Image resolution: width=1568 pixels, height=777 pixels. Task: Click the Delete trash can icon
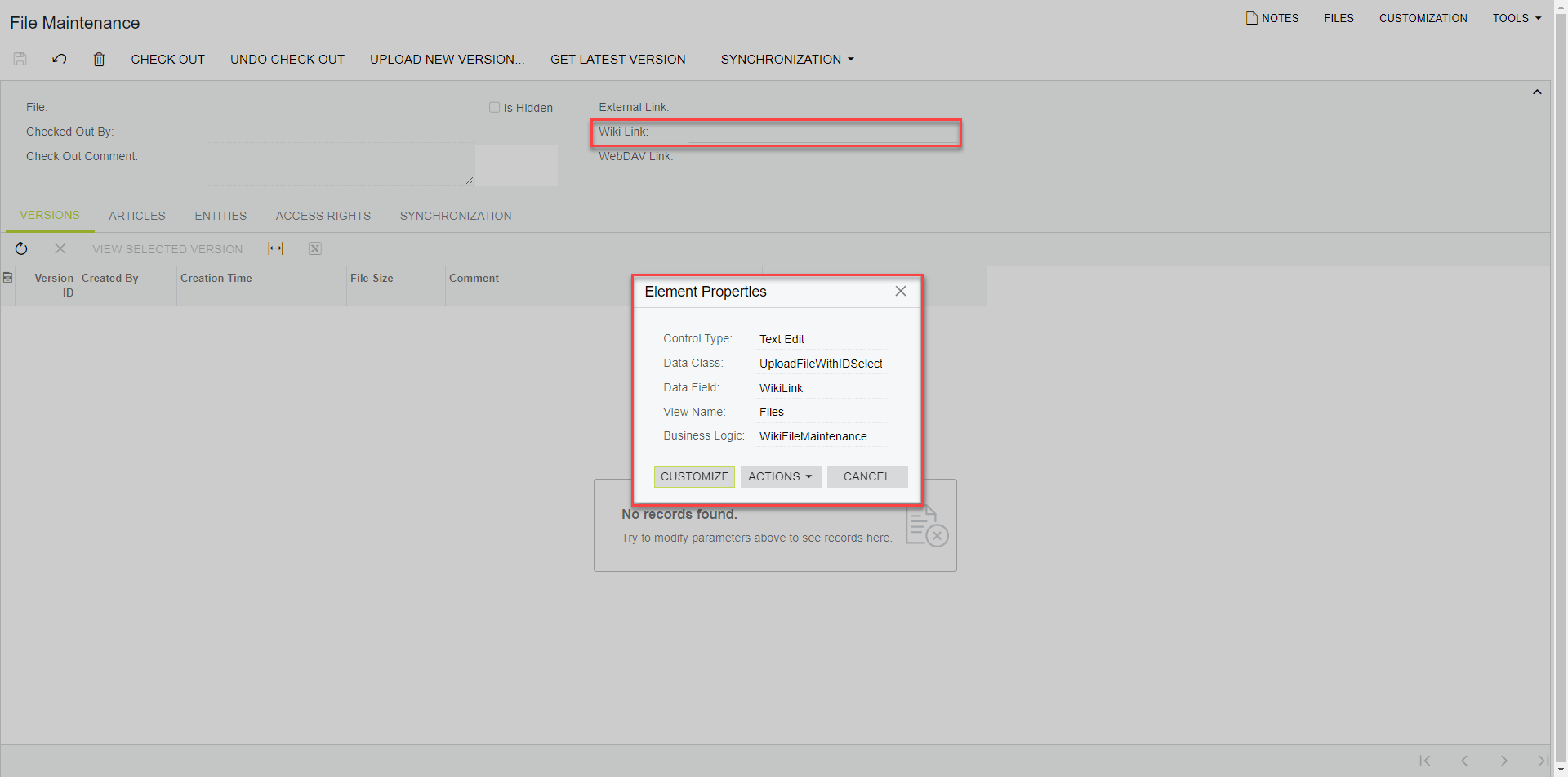[x=99, y=59]
